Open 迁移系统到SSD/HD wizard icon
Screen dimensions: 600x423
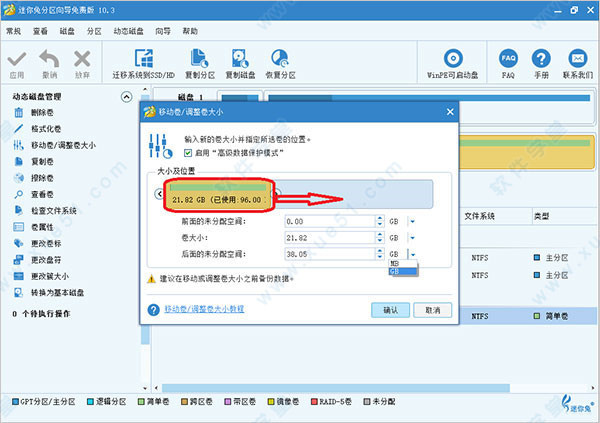[x=144, y=59]
